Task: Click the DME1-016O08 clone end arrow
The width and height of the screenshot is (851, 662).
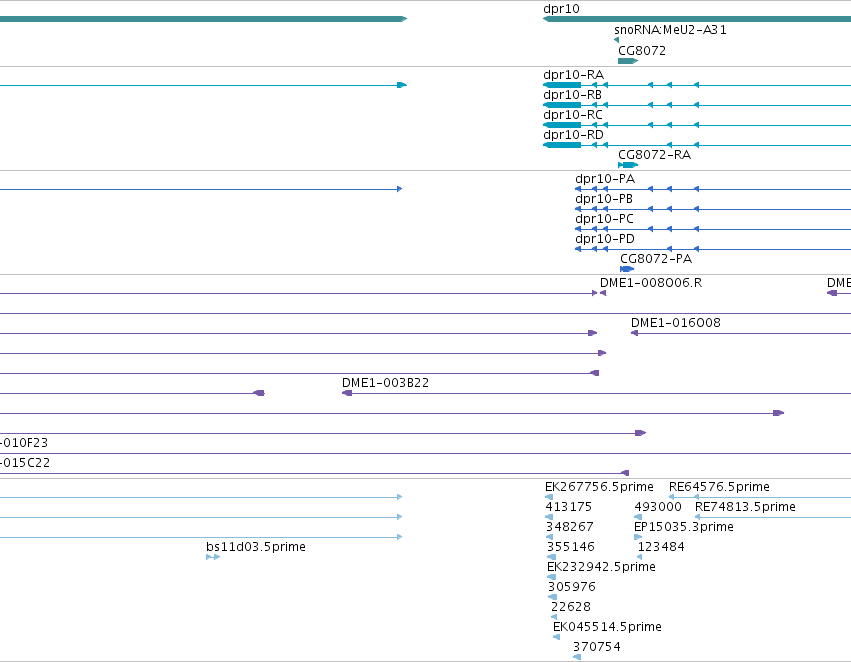Action: (x=634, y=333)
